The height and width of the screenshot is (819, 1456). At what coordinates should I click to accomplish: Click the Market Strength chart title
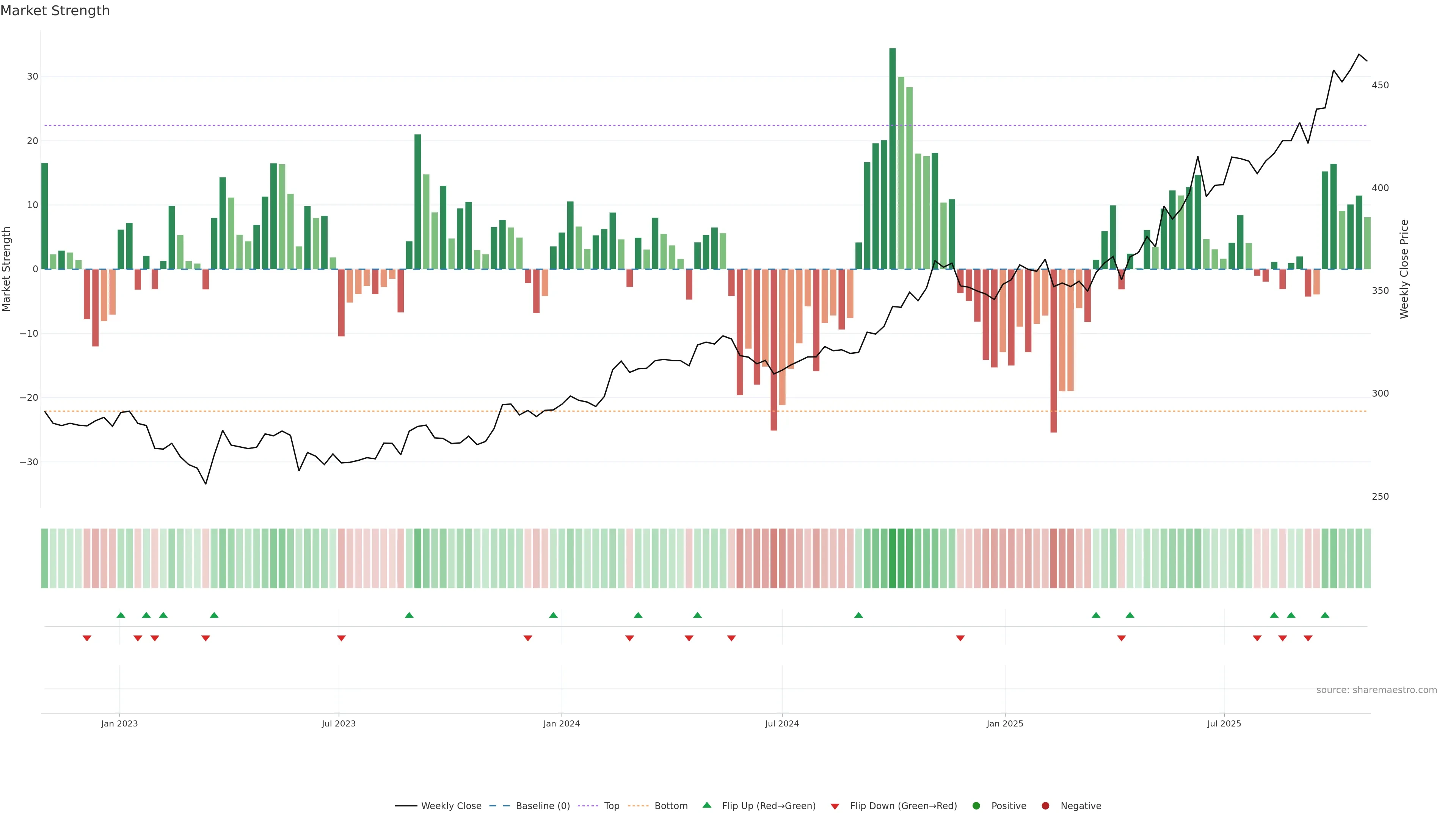tap(55, 11)
